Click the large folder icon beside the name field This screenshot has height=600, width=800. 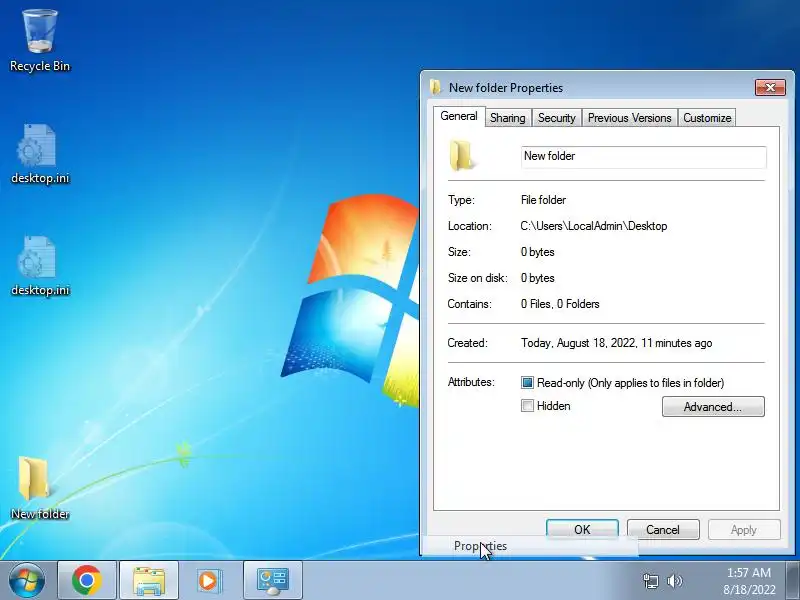(x=461, y=156)
